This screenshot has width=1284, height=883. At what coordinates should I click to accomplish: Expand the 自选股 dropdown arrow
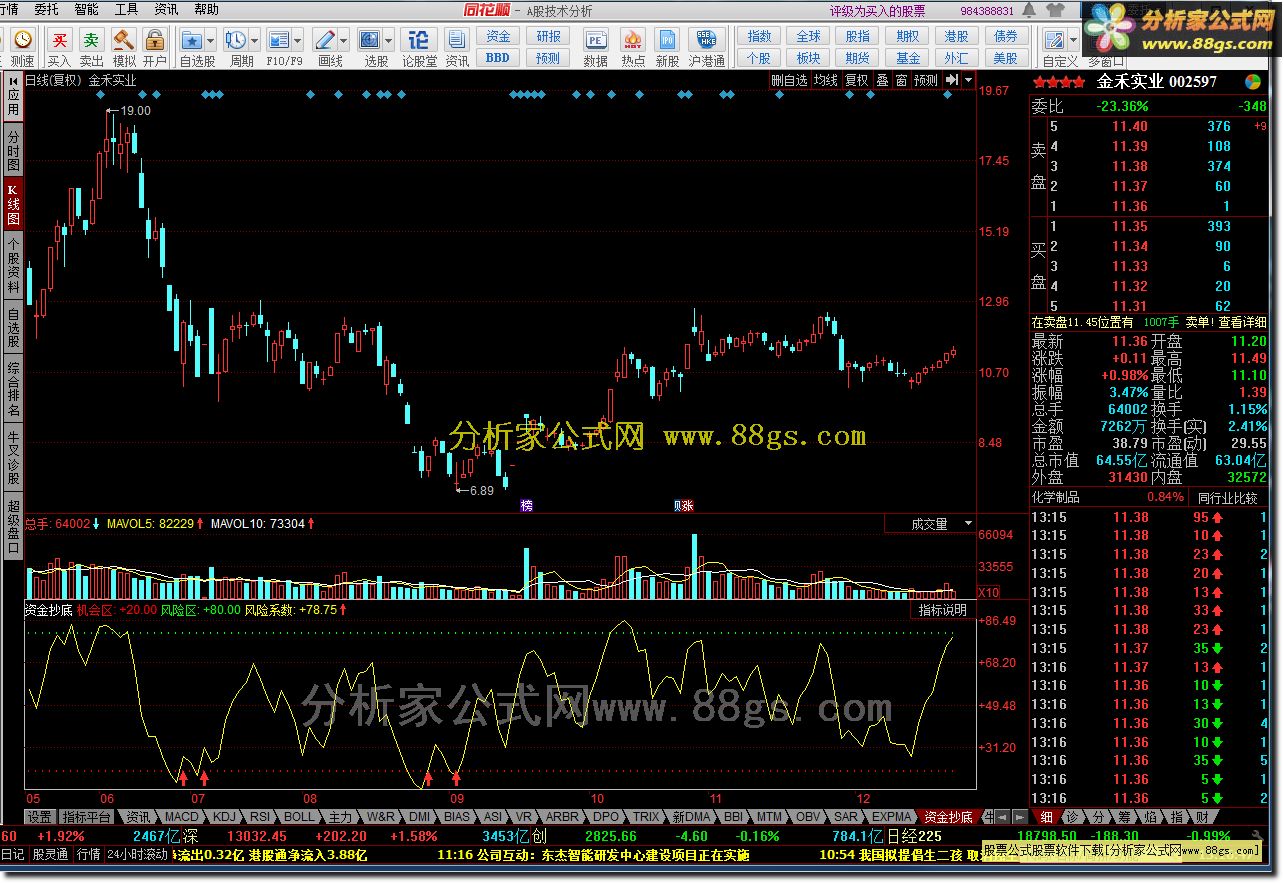click(212, 41)
